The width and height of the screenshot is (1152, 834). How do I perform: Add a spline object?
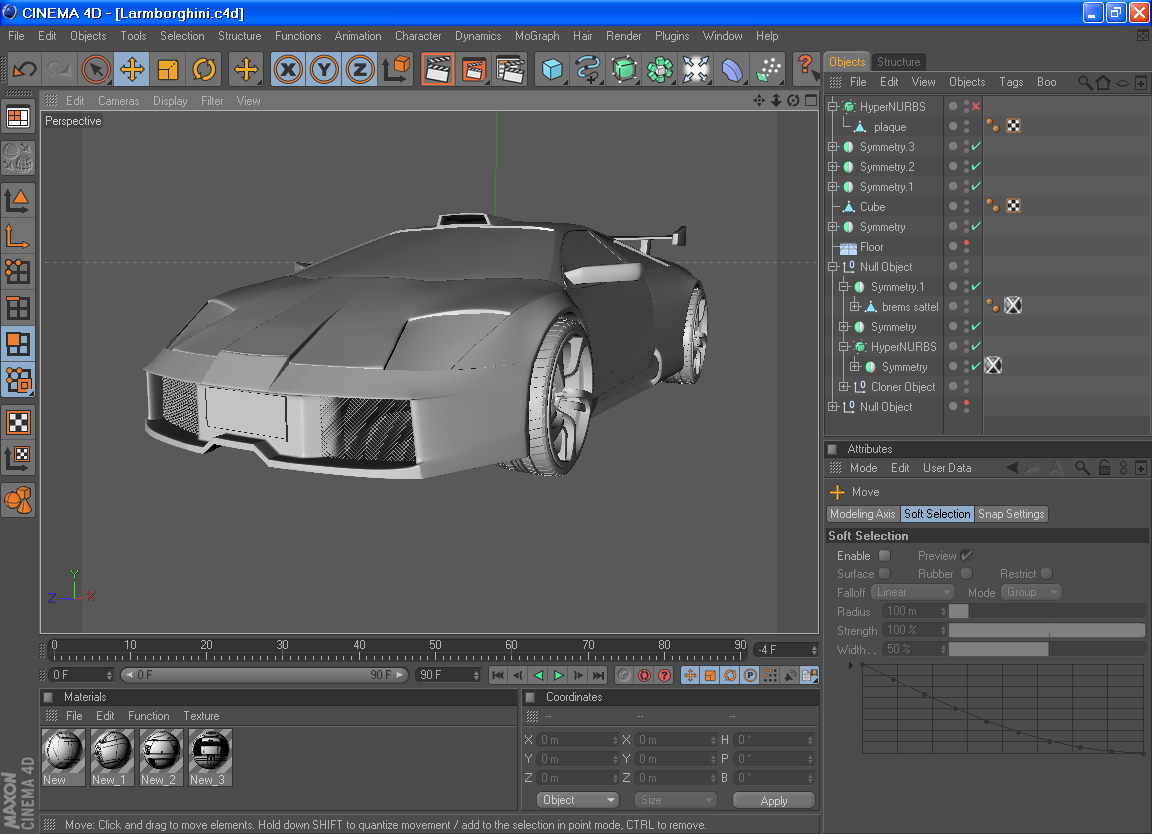[588, 70]
